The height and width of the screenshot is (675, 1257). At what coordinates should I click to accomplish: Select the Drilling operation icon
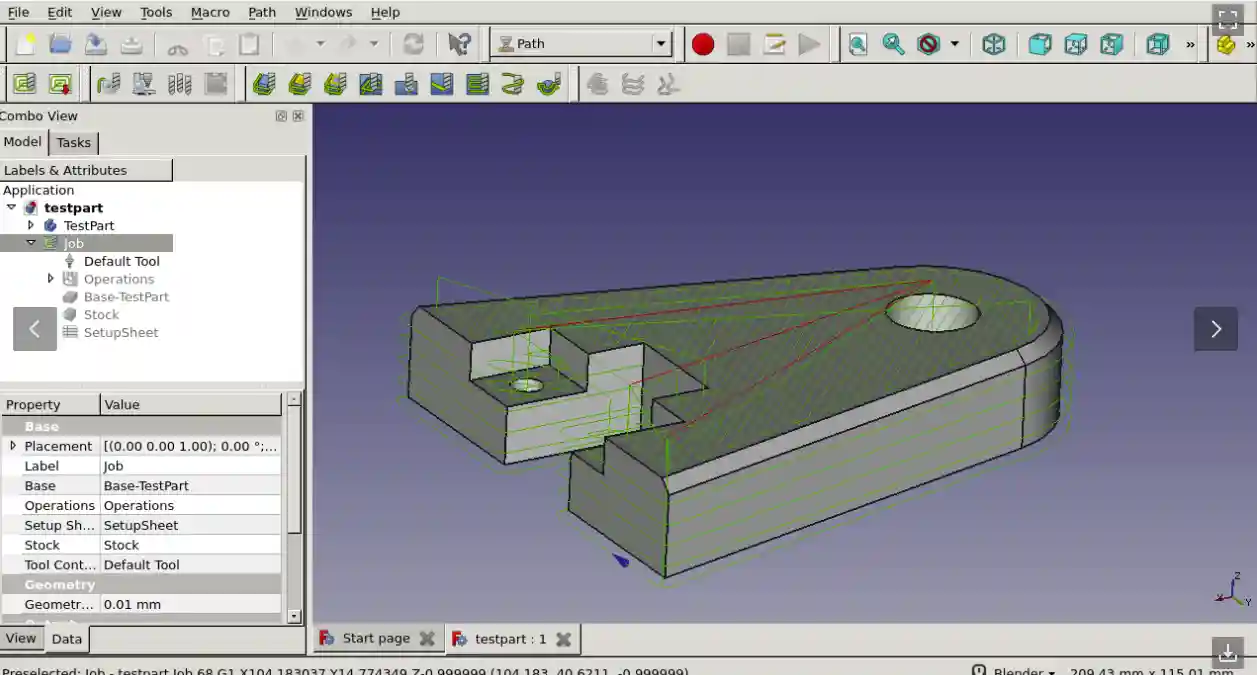pos(406,84)
